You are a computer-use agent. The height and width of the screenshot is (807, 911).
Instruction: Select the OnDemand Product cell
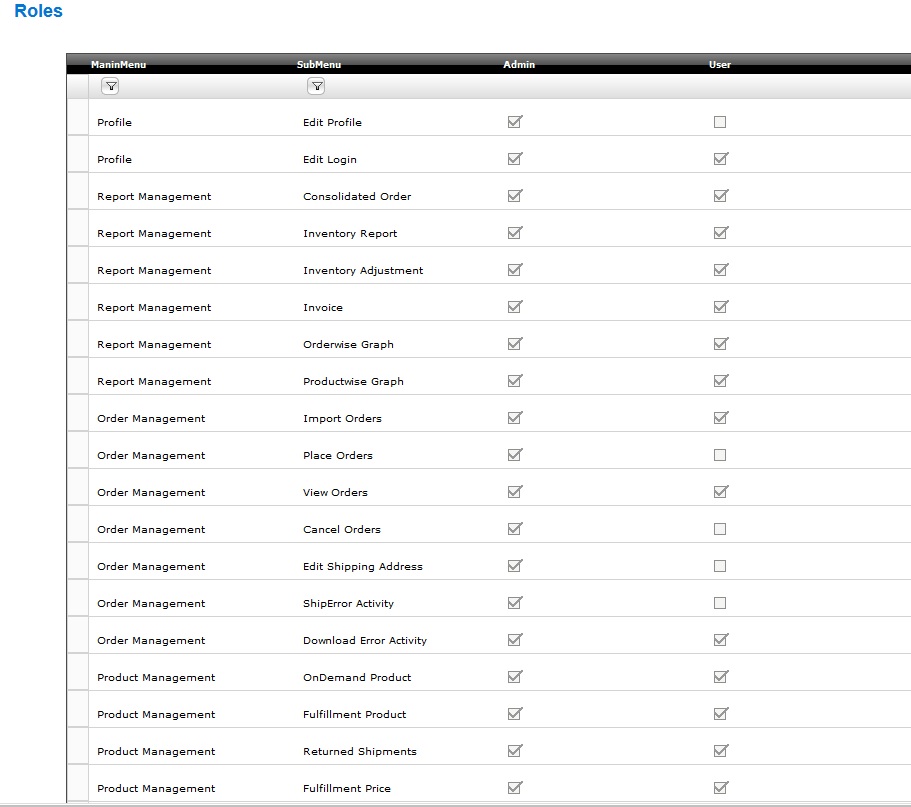coord(357,677)
